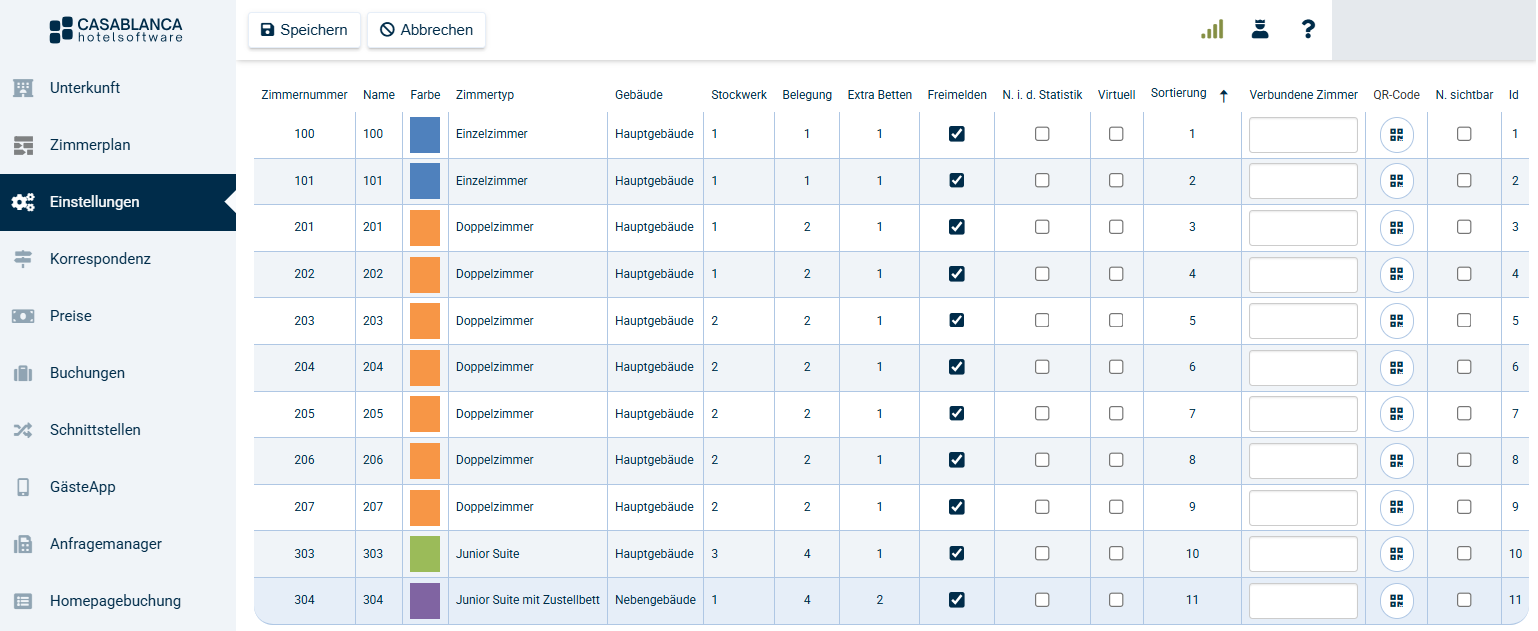Open Zimmerplan in the sidebar
Screen dimensions: 1538x631
(x=90, y=145)
